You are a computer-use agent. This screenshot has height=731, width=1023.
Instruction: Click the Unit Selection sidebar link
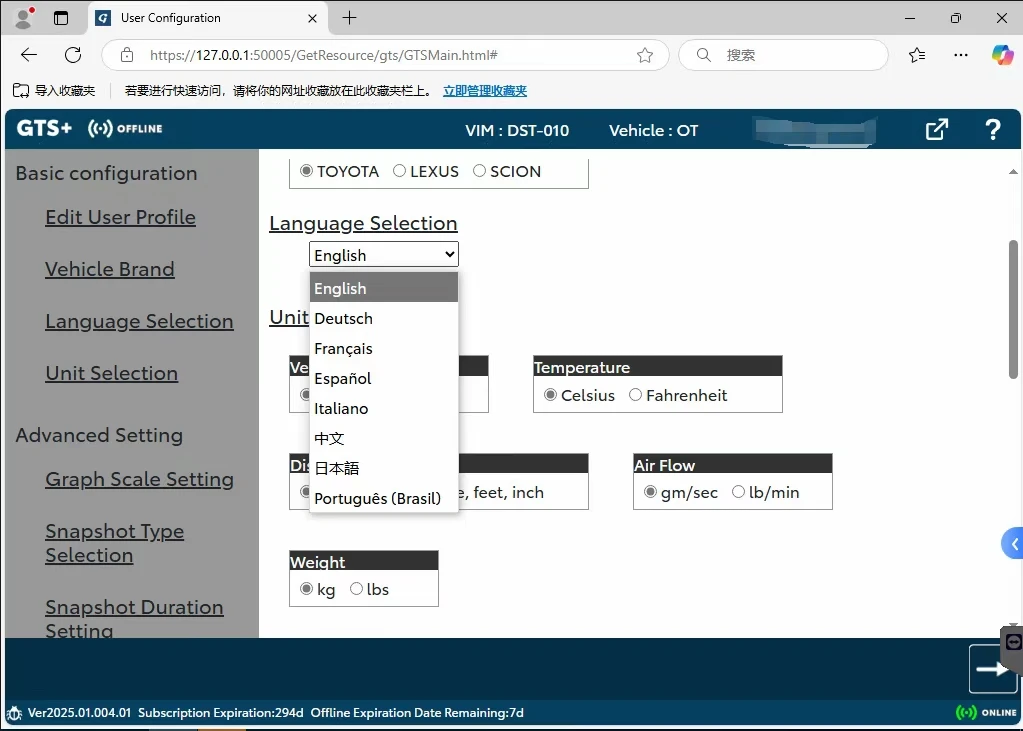[x=111, y=373]
